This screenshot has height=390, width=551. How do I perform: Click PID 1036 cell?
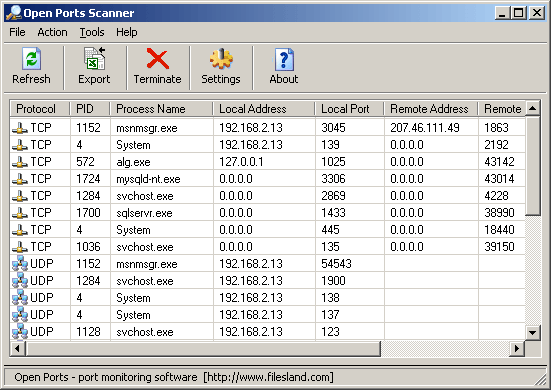(x=88, y=247)
